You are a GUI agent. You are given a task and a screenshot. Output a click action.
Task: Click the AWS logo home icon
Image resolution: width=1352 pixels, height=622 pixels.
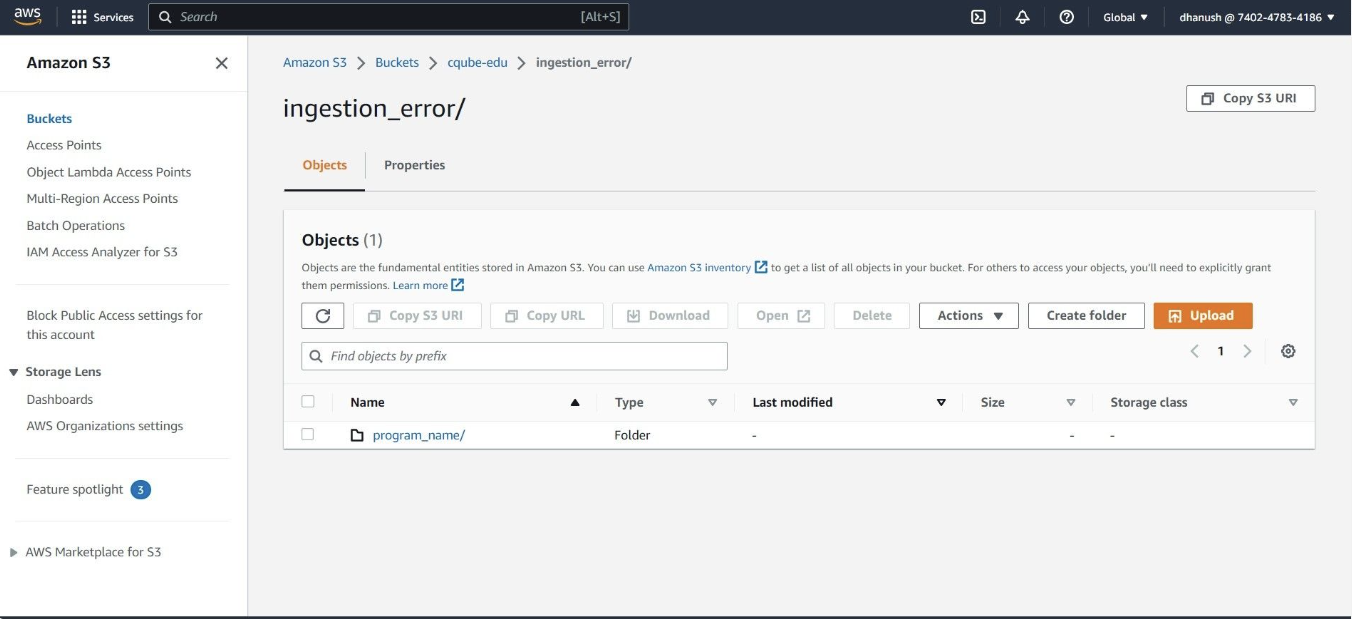tap(28, 17)
